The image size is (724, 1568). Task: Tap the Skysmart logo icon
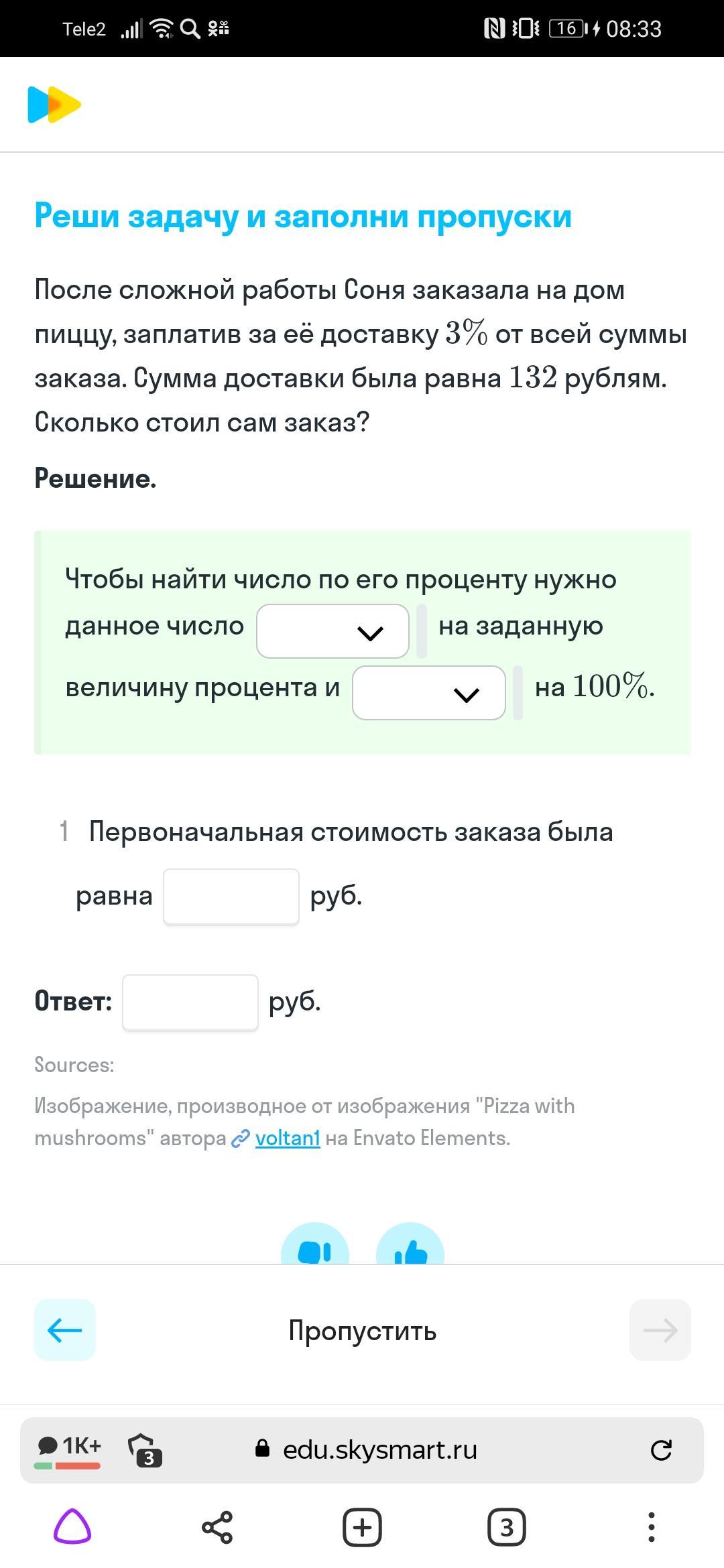point(54,105)
